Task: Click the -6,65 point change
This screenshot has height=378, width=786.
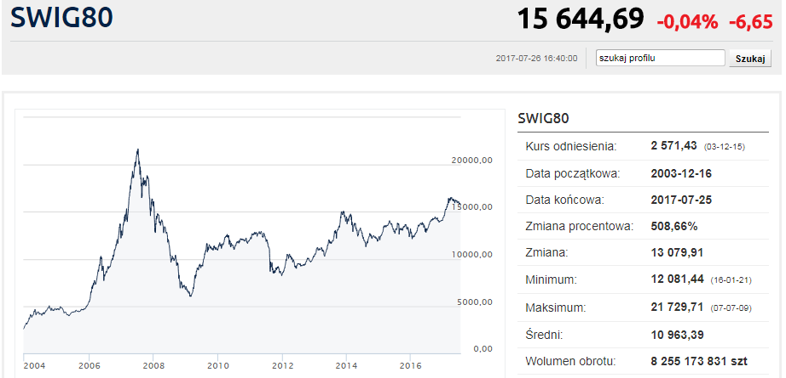Action: point(750,22)
